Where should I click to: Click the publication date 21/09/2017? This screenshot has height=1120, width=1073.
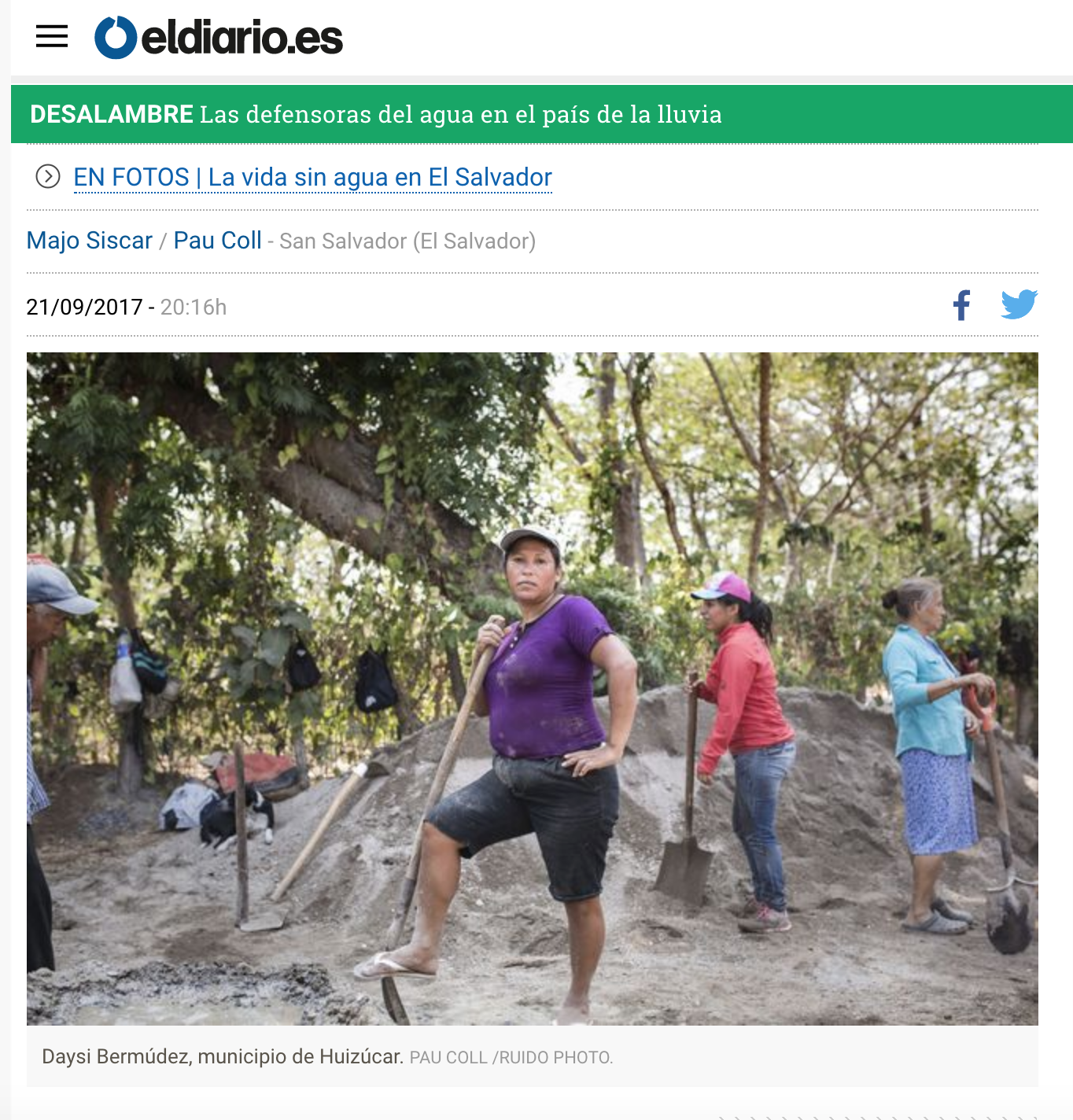[85, 307]
